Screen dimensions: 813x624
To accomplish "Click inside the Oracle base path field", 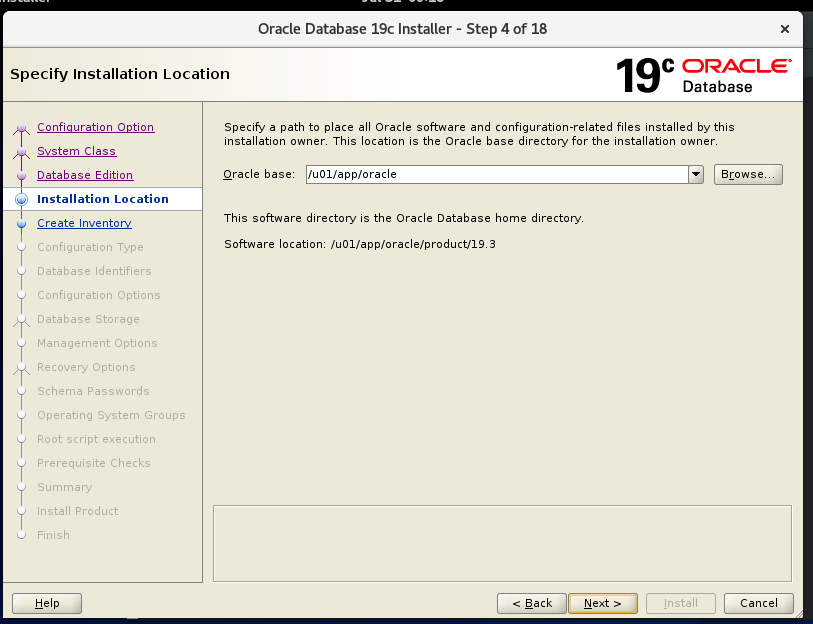I will coord(497,174).
